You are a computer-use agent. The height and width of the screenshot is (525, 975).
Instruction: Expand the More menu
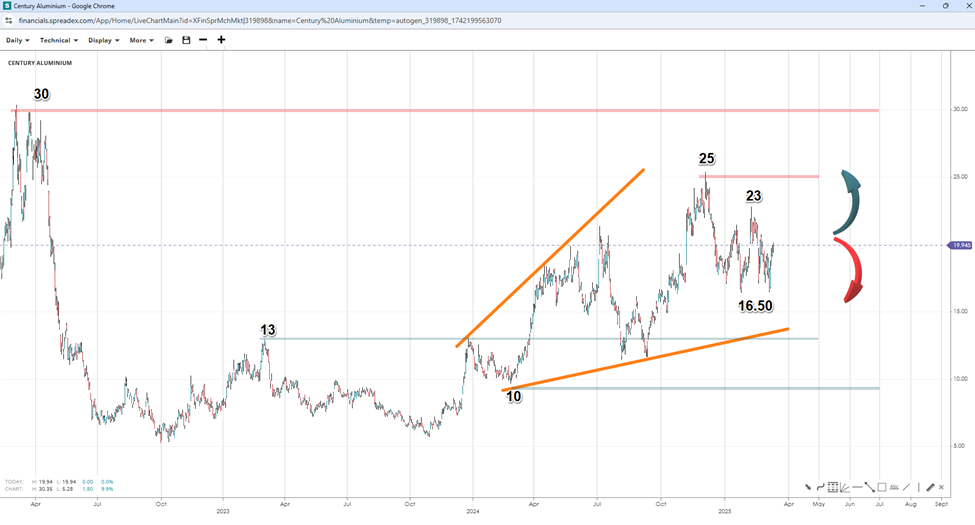tap(141, 40)
